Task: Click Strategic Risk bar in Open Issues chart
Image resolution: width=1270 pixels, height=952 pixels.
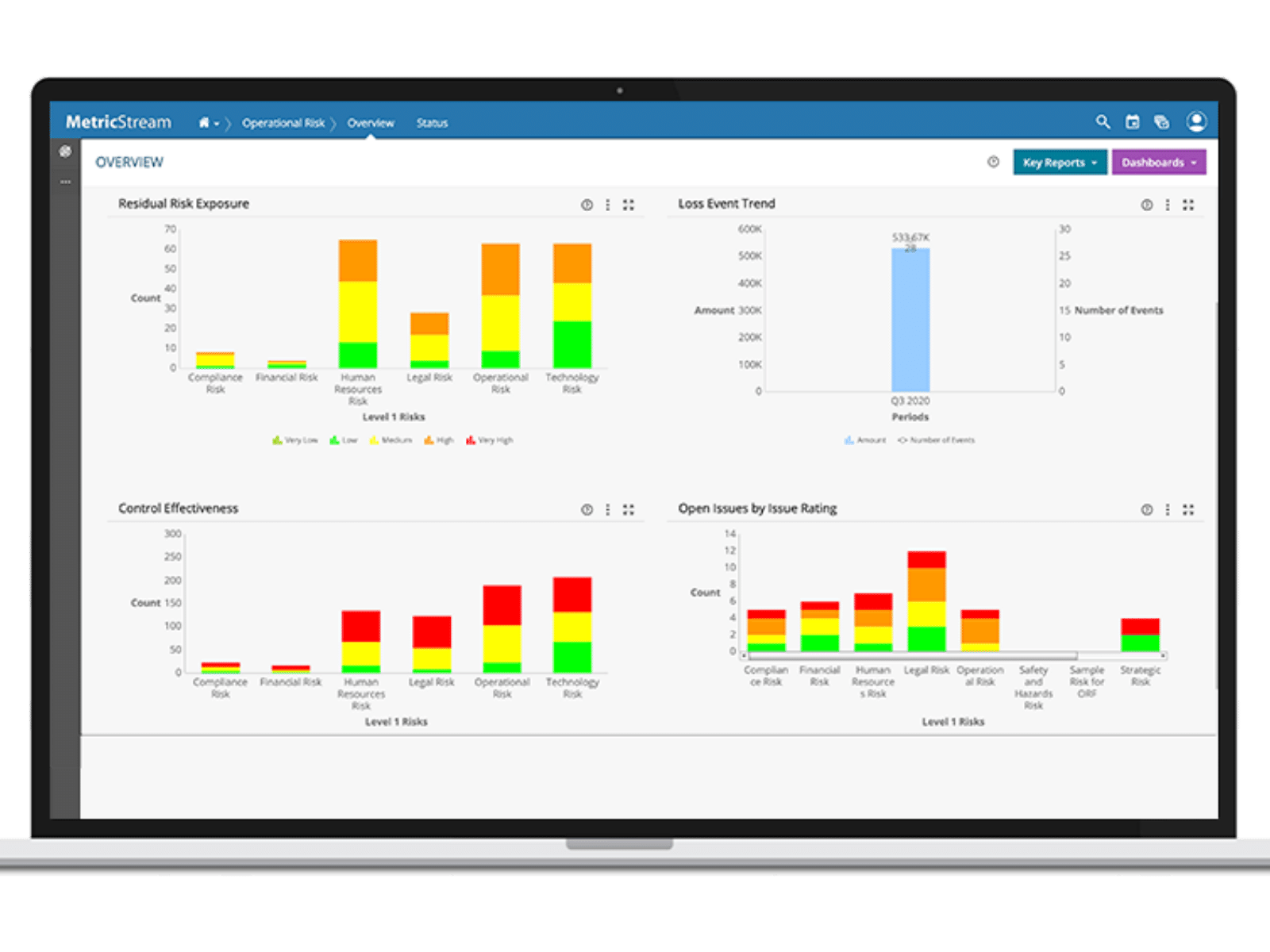Action: tap(1141, 635)
